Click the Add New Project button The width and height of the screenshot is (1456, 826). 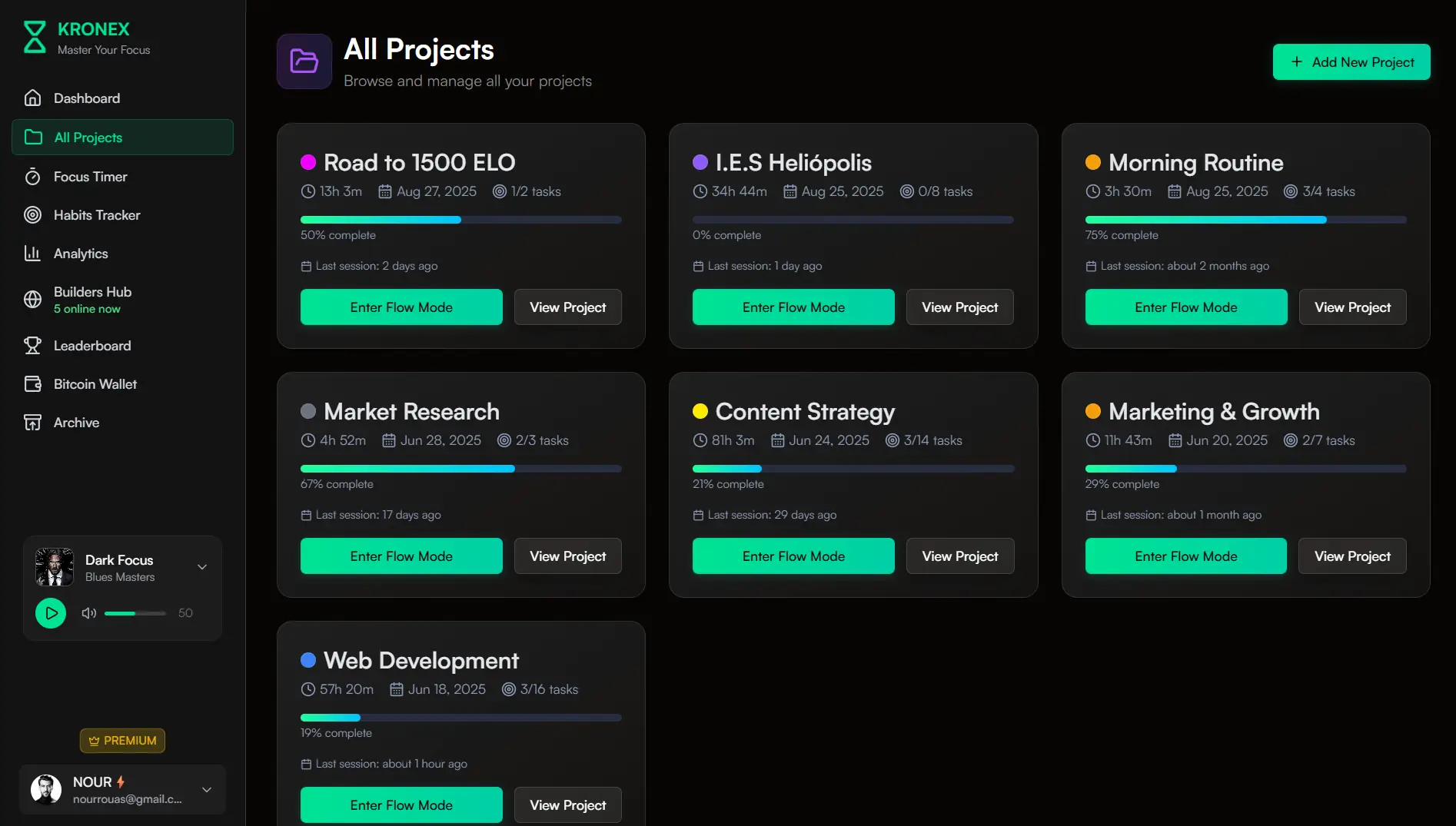[1351, 62]
